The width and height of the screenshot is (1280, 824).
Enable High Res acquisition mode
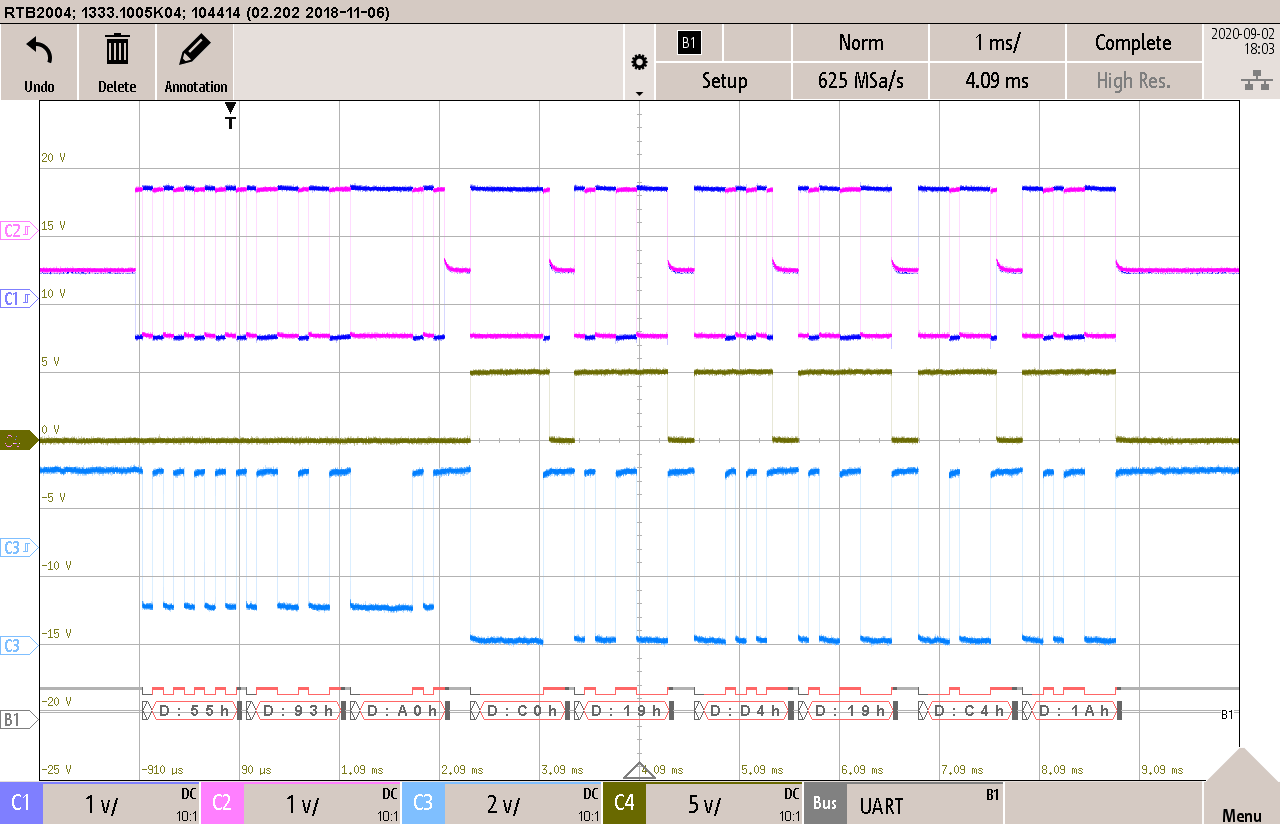point(1133,81)
